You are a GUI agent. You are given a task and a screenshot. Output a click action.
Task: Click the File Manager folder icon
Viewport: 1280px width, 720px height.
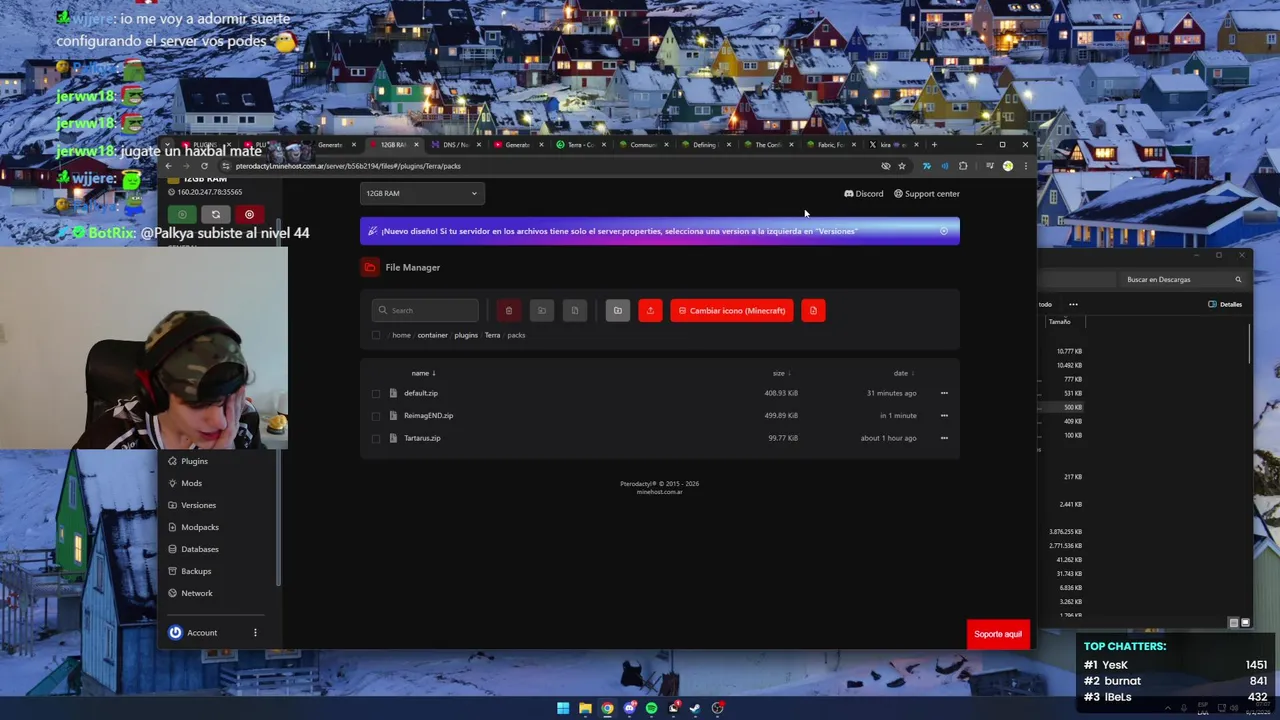pyautogui.click(x=370, y=267)
